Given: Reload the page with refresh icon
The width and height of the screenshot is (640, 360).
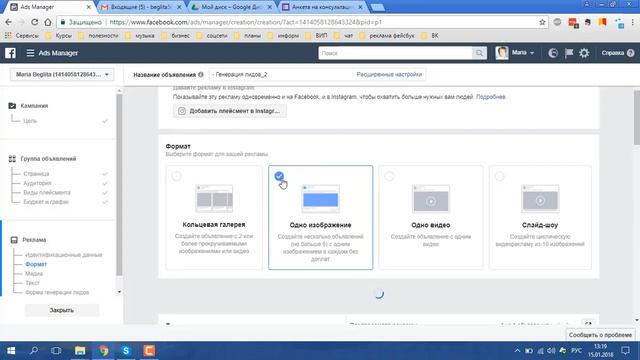Looking at the screenshot, I should tap(35, 22).
